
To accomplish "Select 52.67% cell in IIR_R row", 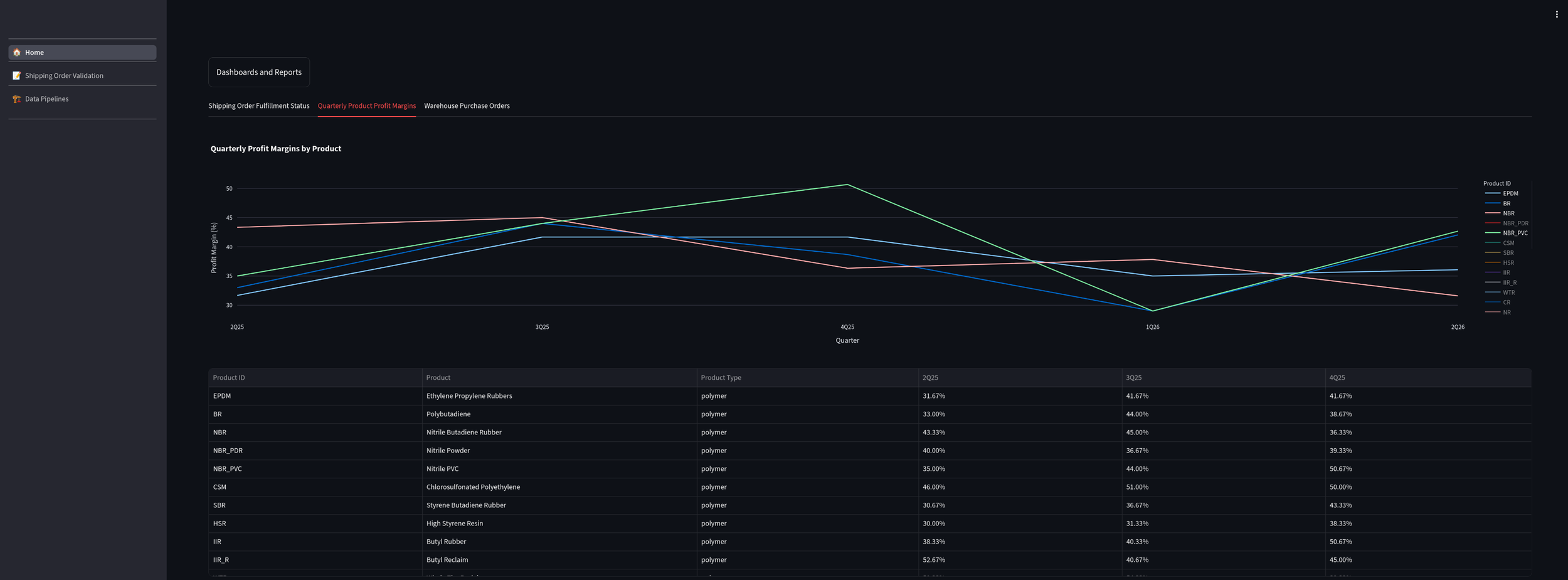I will 1020,560.
